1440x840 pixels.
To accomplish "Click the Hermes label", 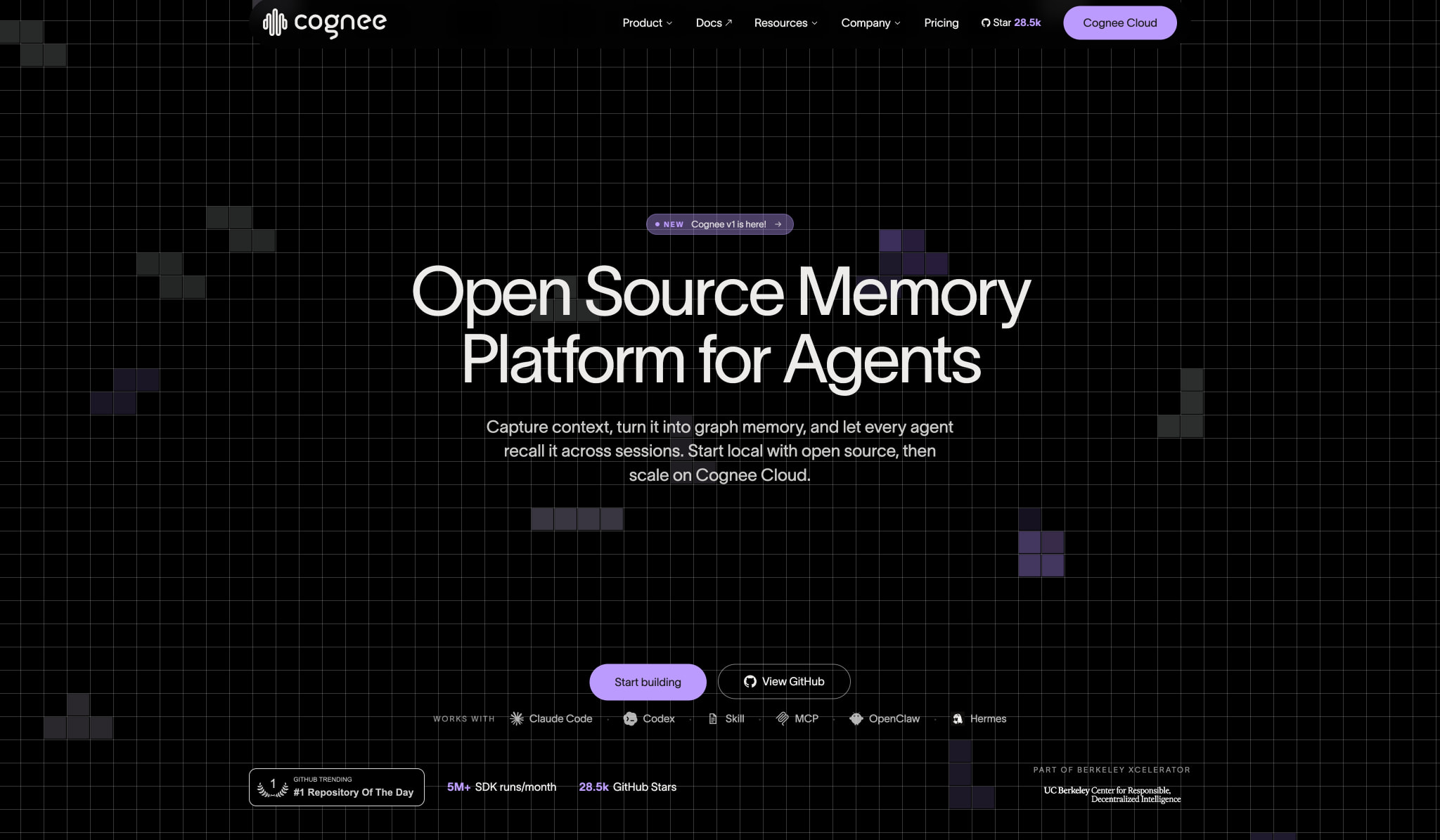I will coord(988,718).
